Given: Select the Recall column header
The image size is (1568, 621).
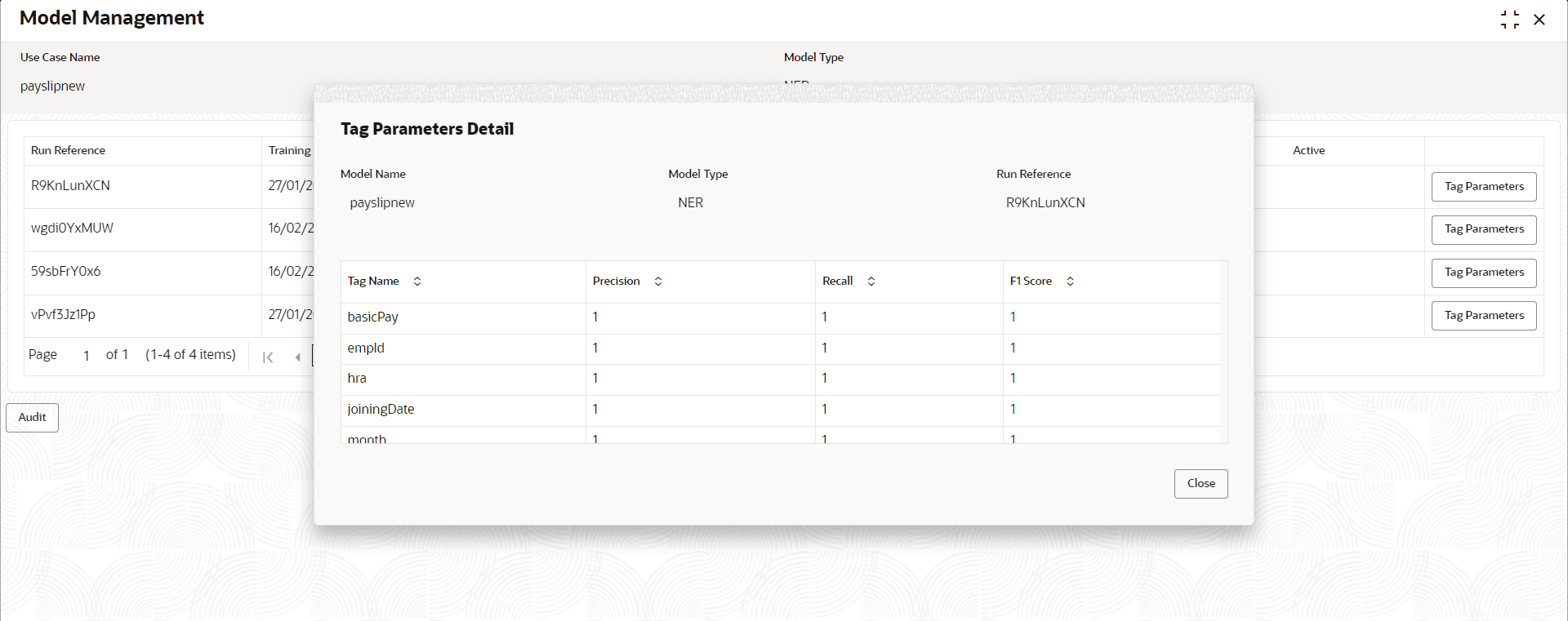Looking at the screenshot, I should pyautogui.click(x=909, y=282).
